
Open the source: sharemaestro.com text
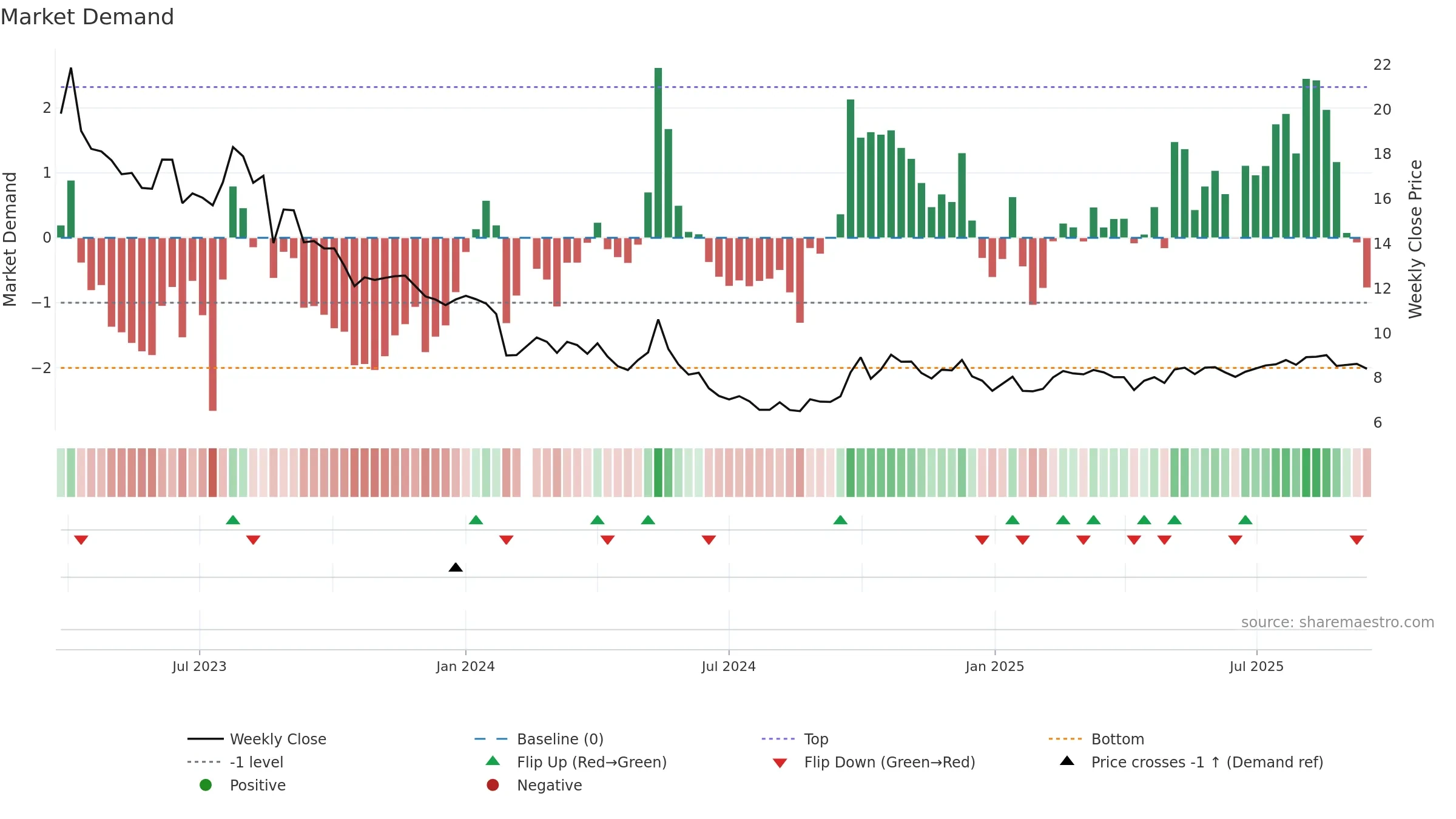[x=1338, y=622]
